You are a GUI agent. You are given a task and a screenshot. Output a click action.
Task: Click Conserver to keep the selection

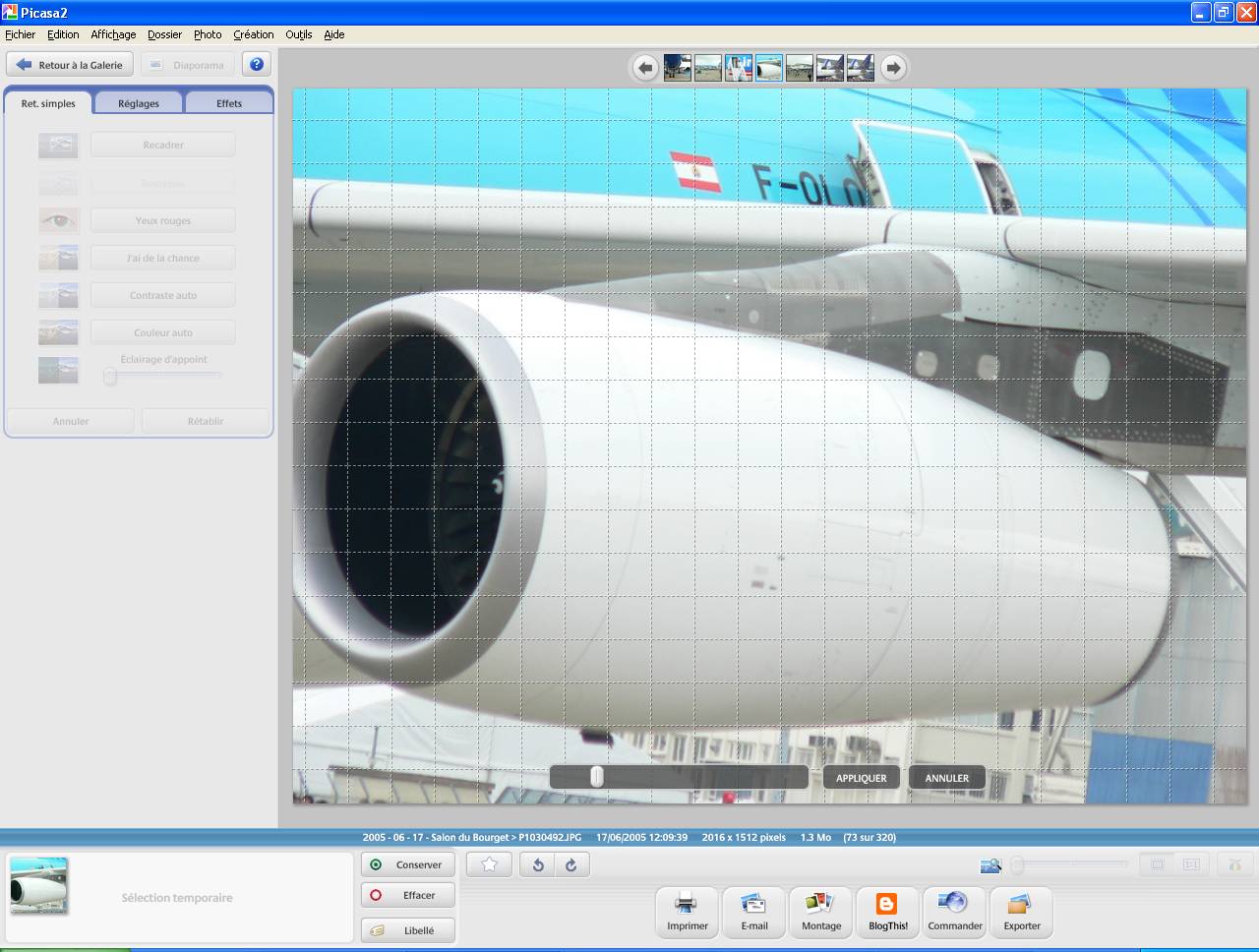point(408,864)
